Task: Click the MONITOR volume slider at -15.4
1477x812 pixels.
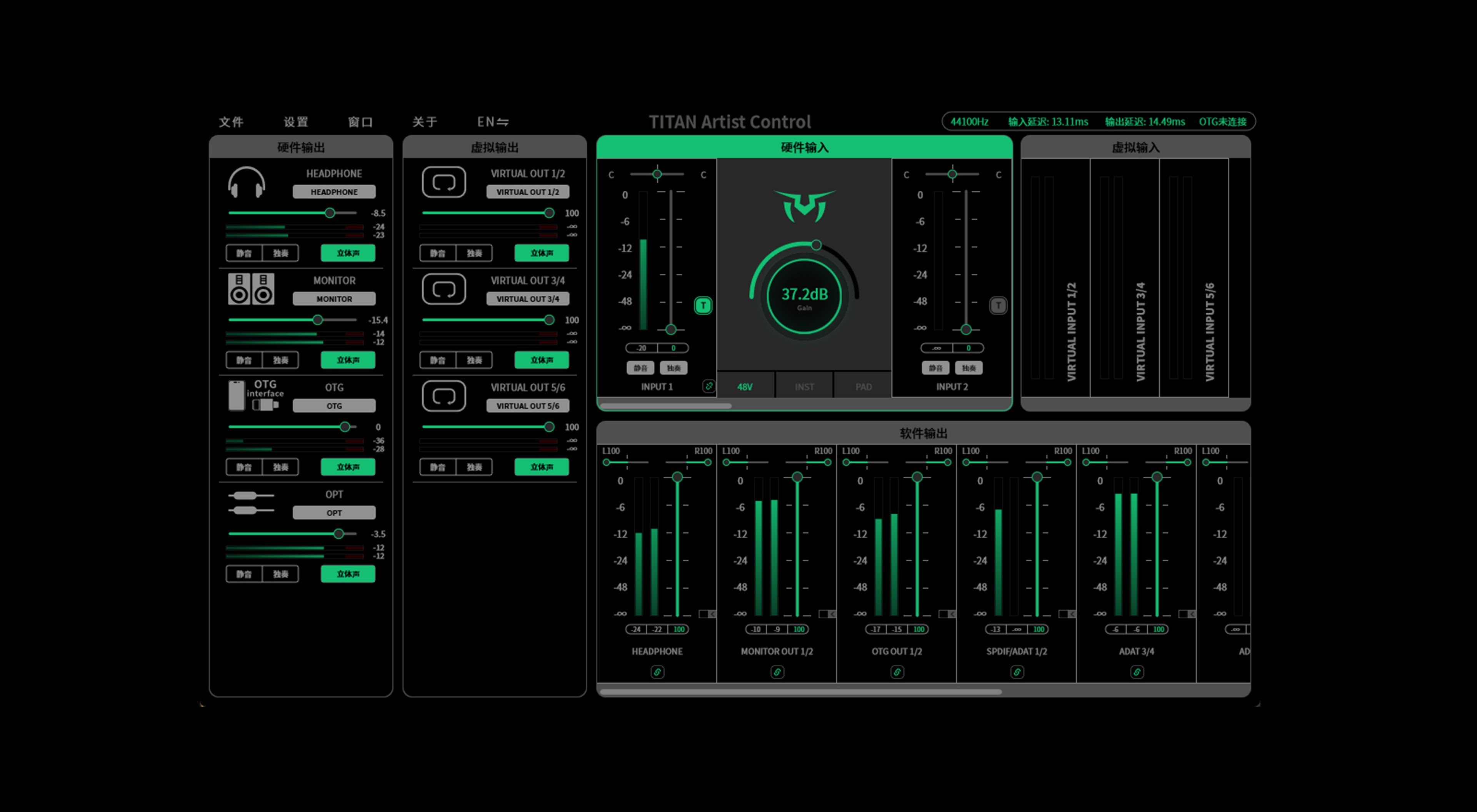Action: coord(292,320)
